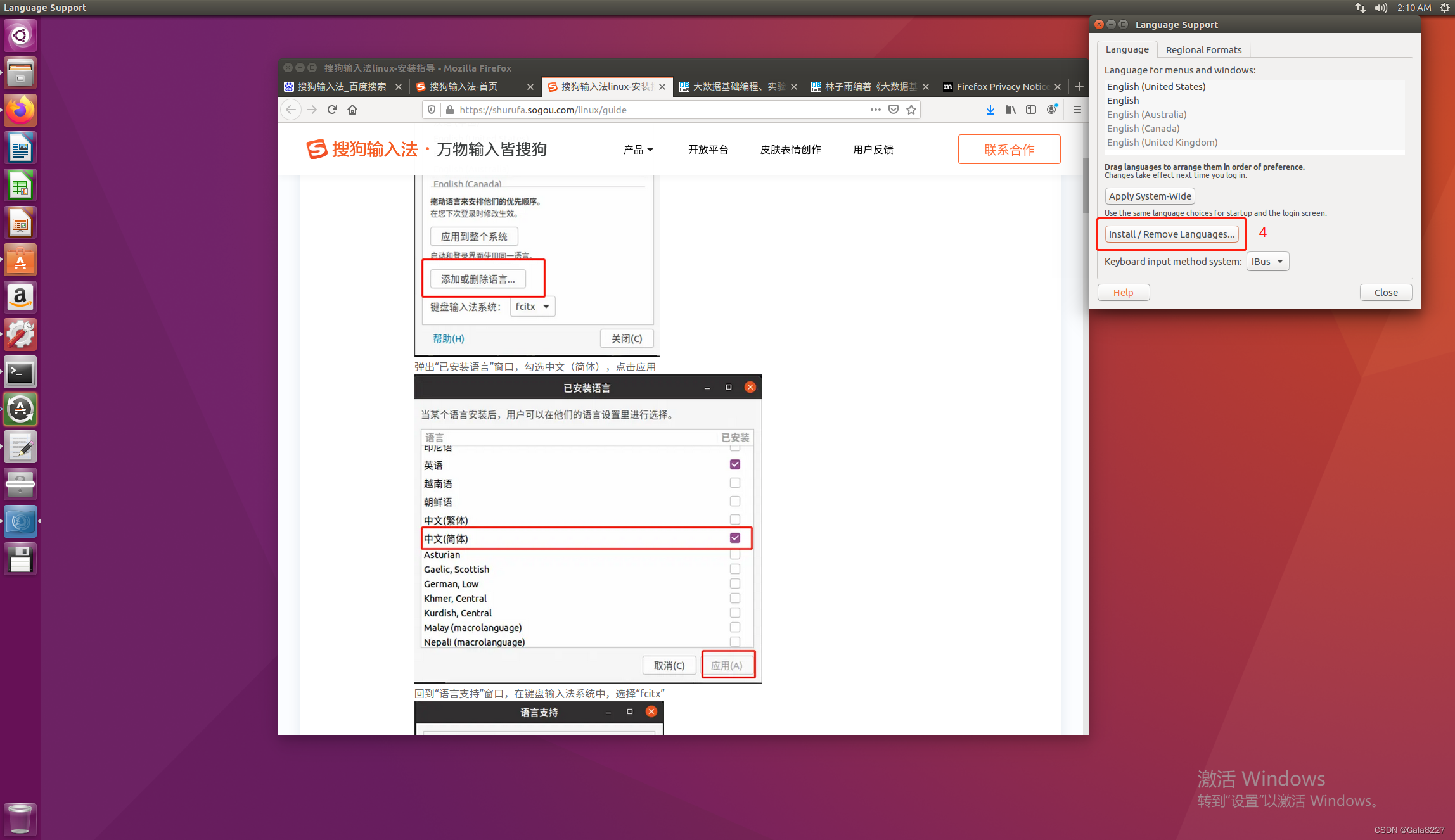Click the Firefox reload page icon

click(x=332, y=110)
